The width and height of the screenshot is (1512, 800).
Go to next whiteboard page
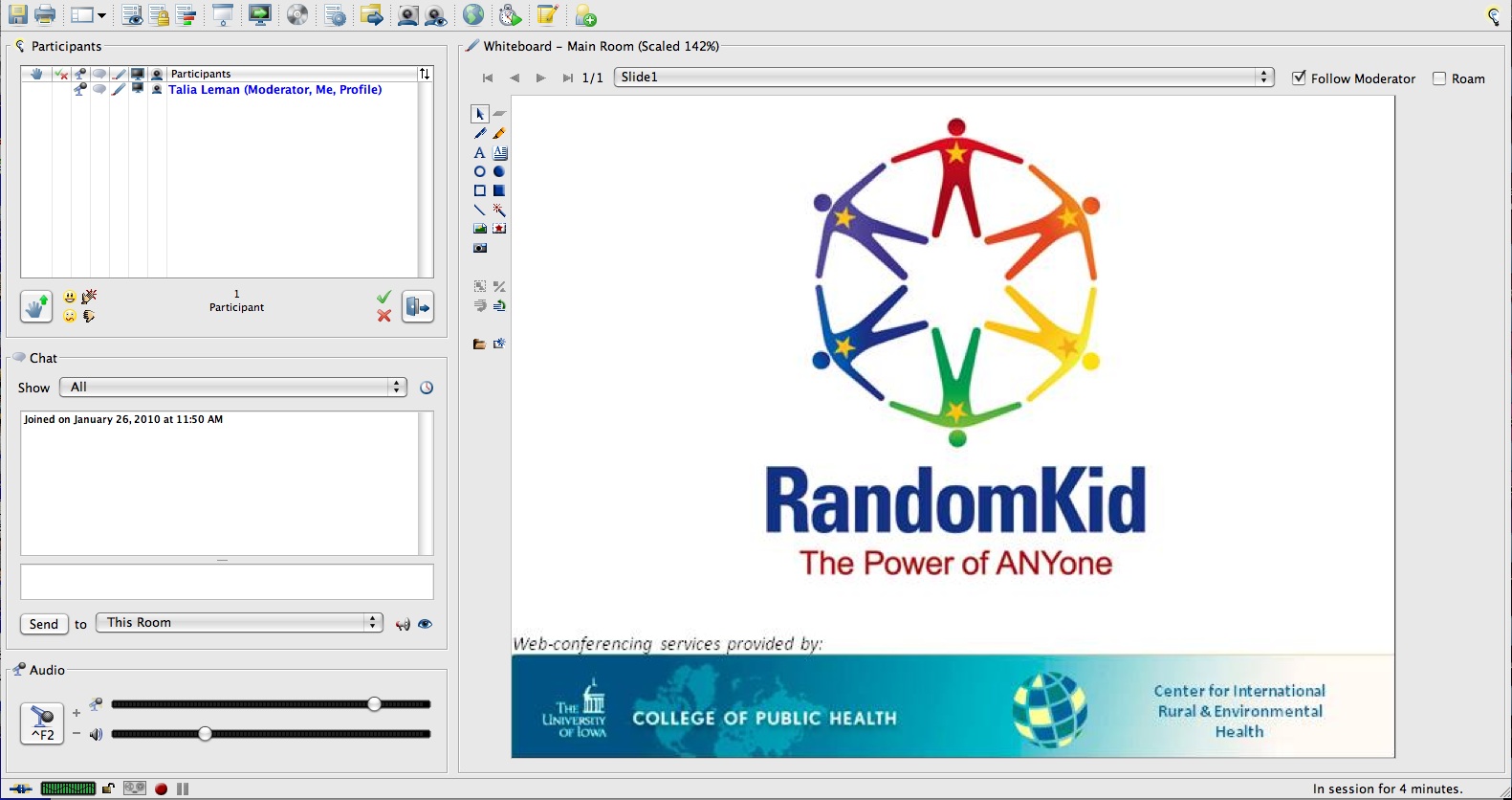pos(541,78)
